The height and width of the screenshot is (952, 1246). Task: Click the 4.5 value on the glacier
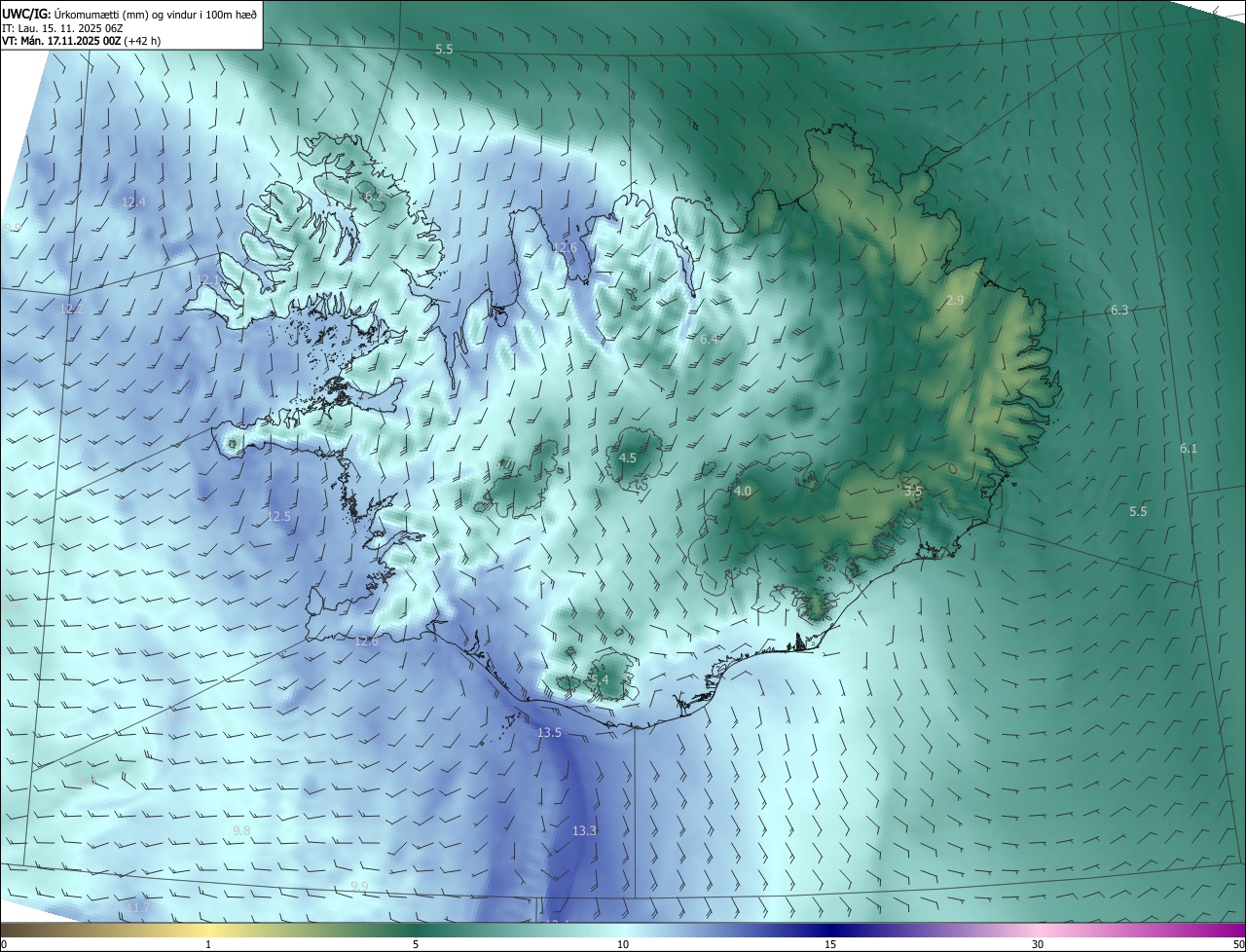(628, 458)
